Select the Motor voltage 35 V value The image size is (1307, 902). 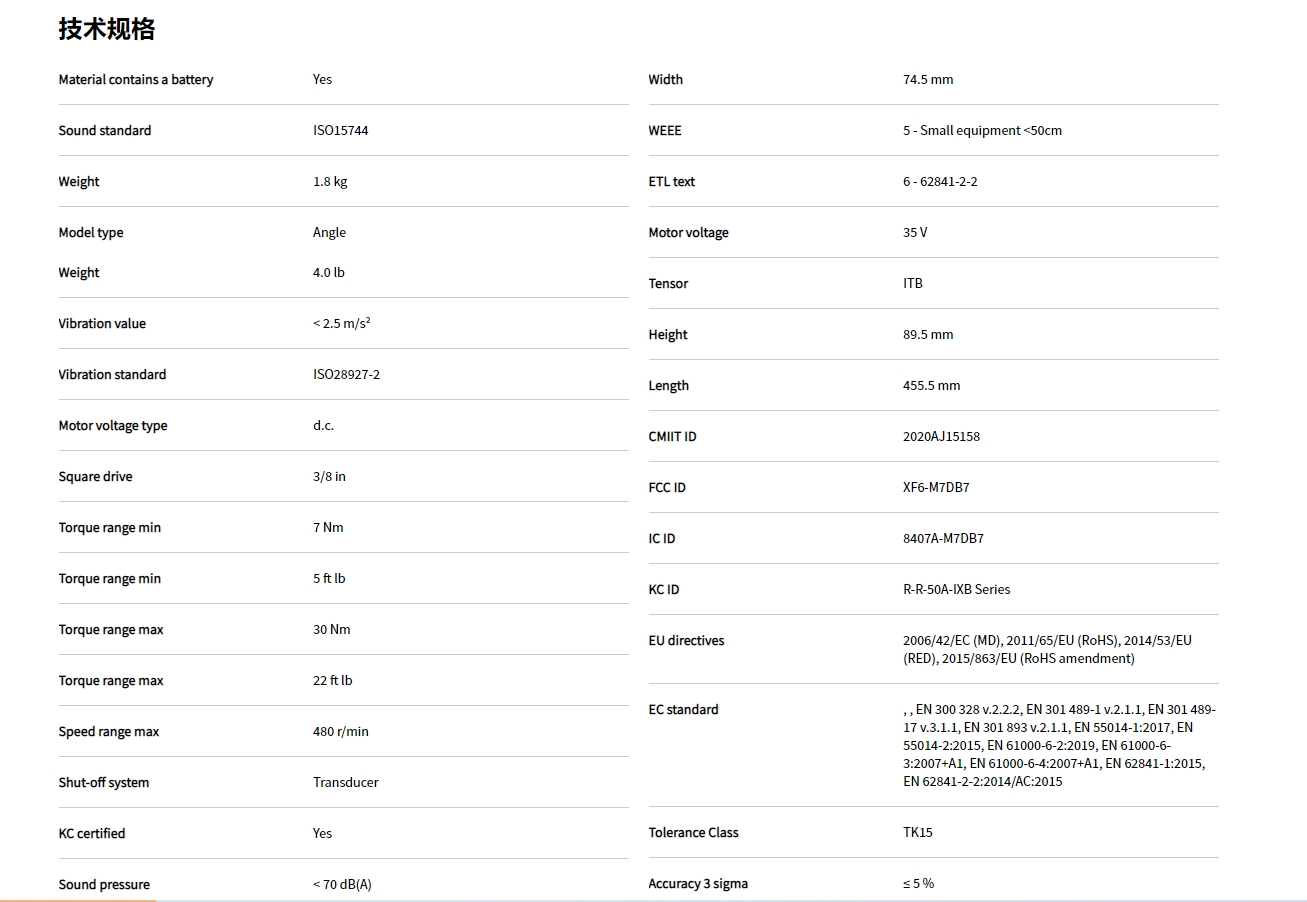pos(915,233)
